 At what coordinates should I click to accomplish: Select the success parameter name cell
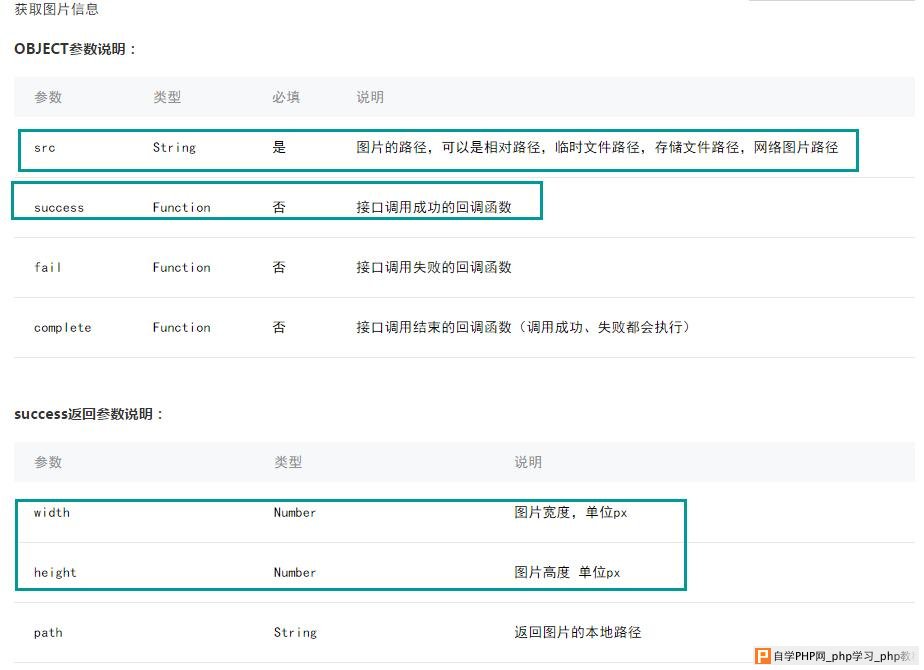click(59, 208)
